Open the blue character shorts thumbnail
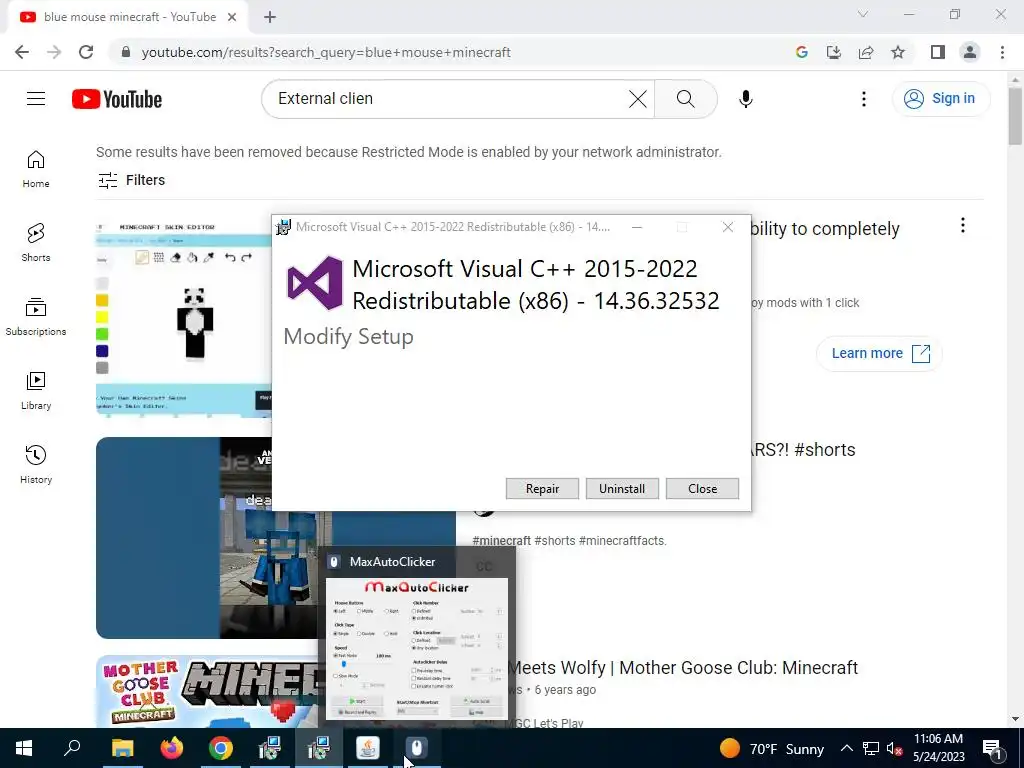 point(210,538)
